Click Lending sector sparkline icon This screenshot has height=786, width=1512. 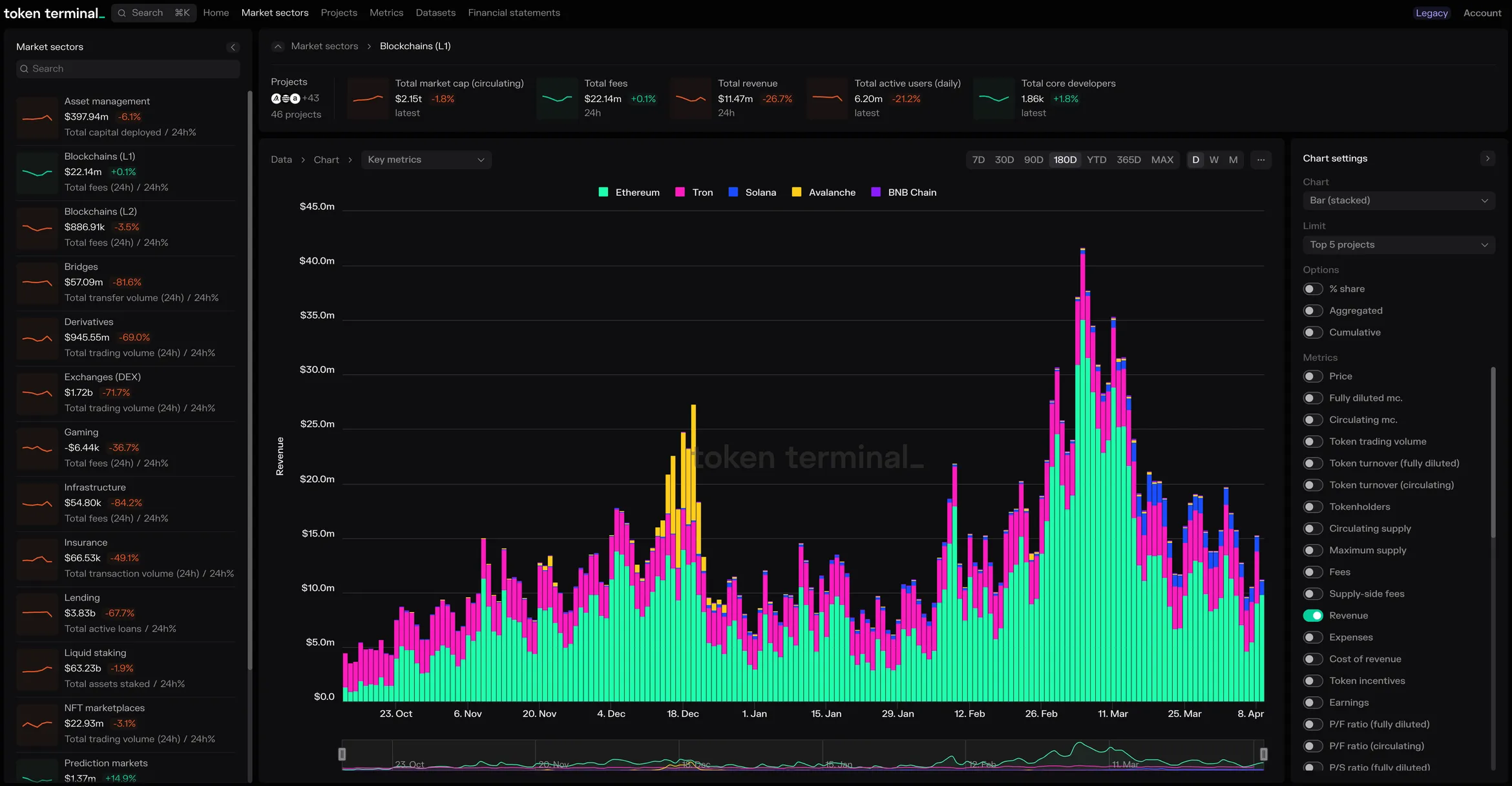click(x=37, y=614)
